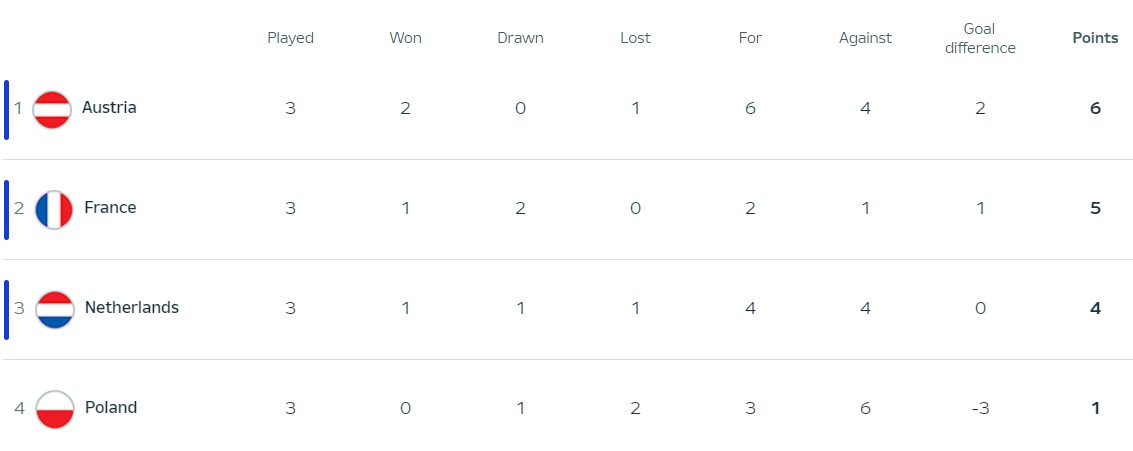Click the Won column header
Screen dimensions: 1133x451
(405, 38)
